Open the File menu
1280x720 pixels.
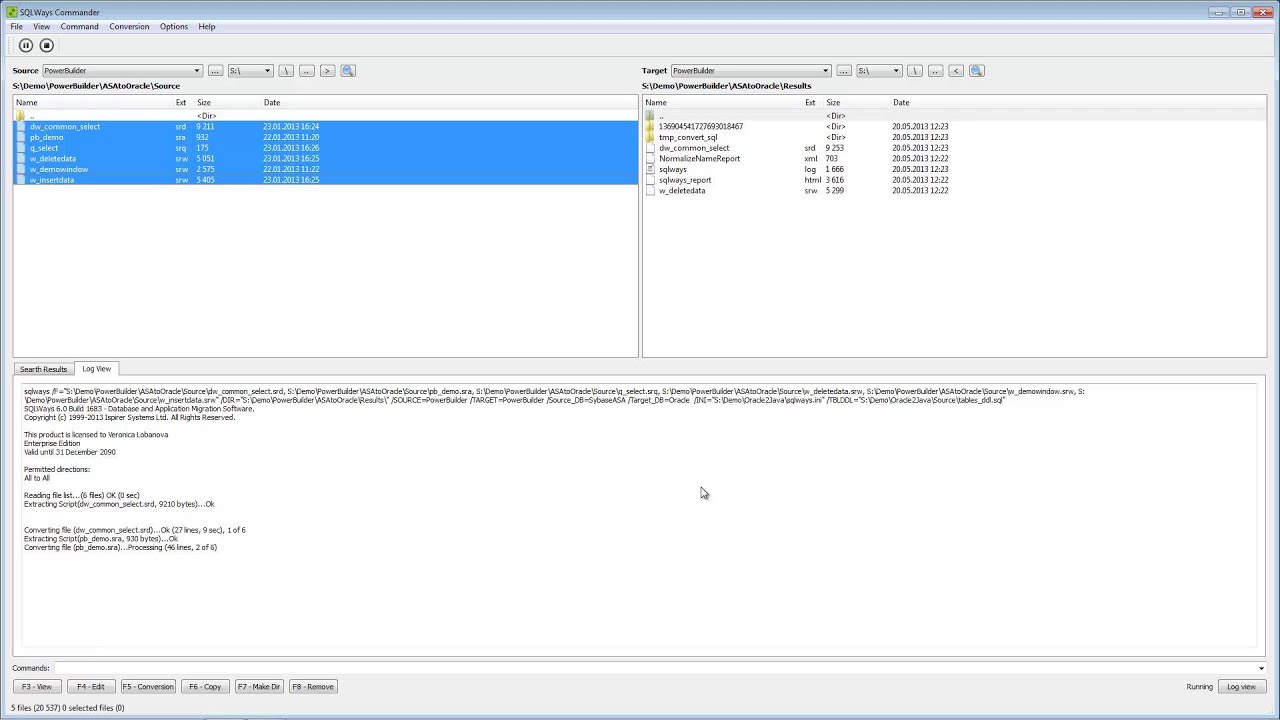(x=17, y=27)
